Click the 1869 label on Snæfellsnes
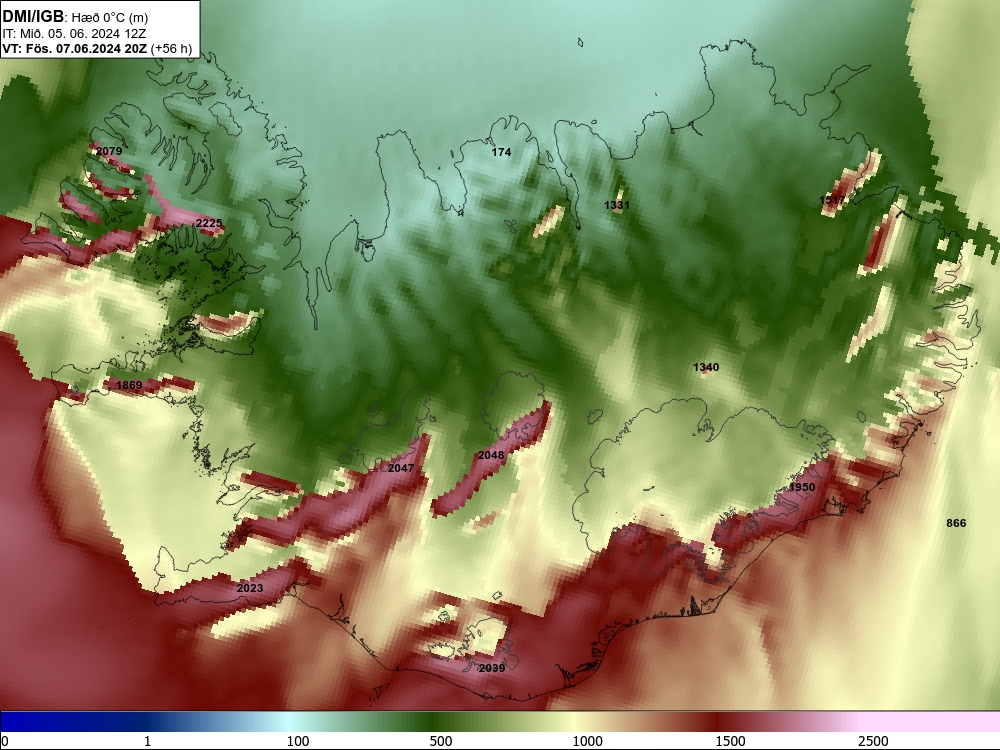The width and height of the screenshot is (1000, 750). click(129, 385)
